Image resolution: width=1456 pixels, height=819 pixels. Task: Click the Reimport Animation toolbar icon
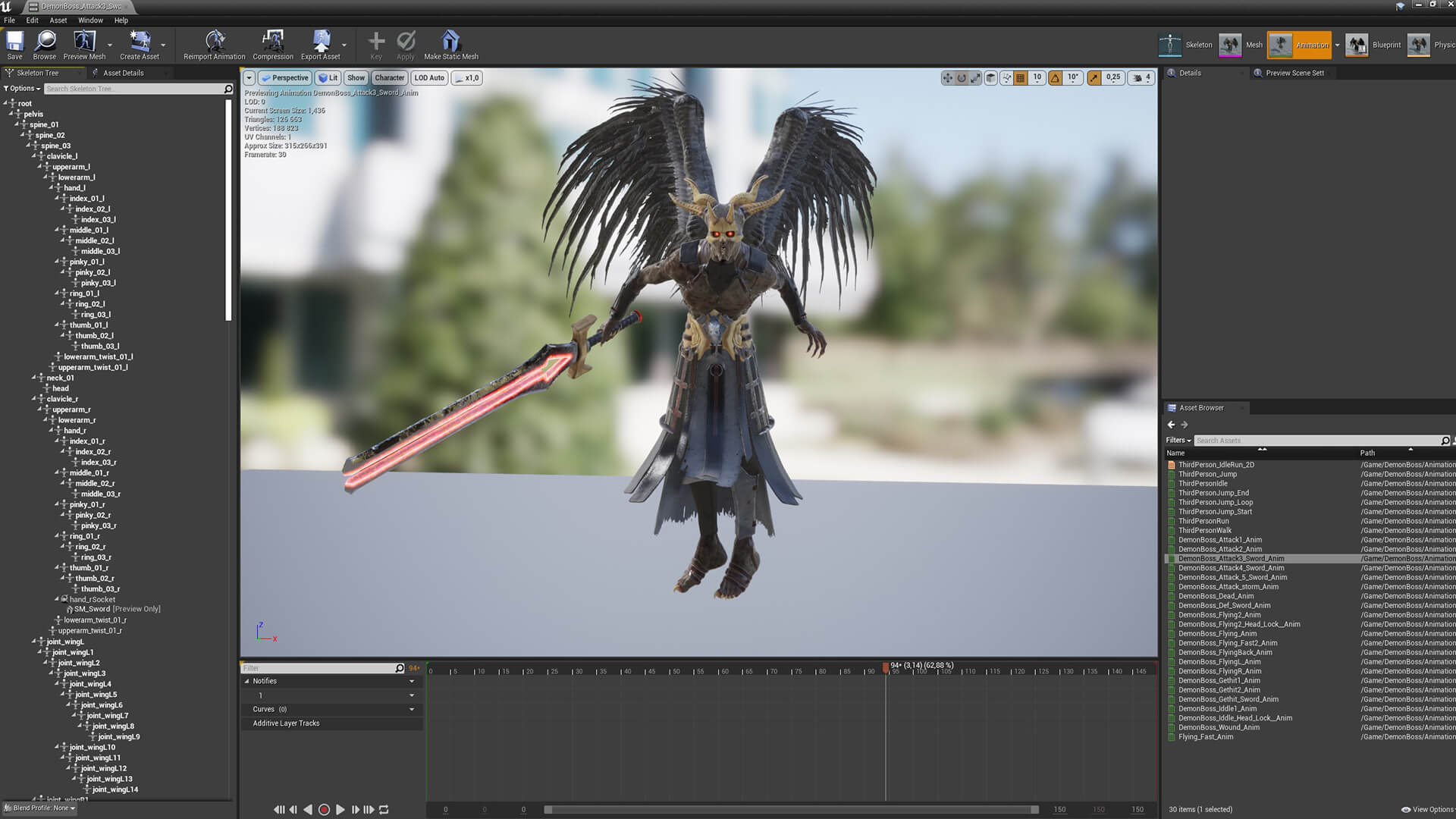215,41
